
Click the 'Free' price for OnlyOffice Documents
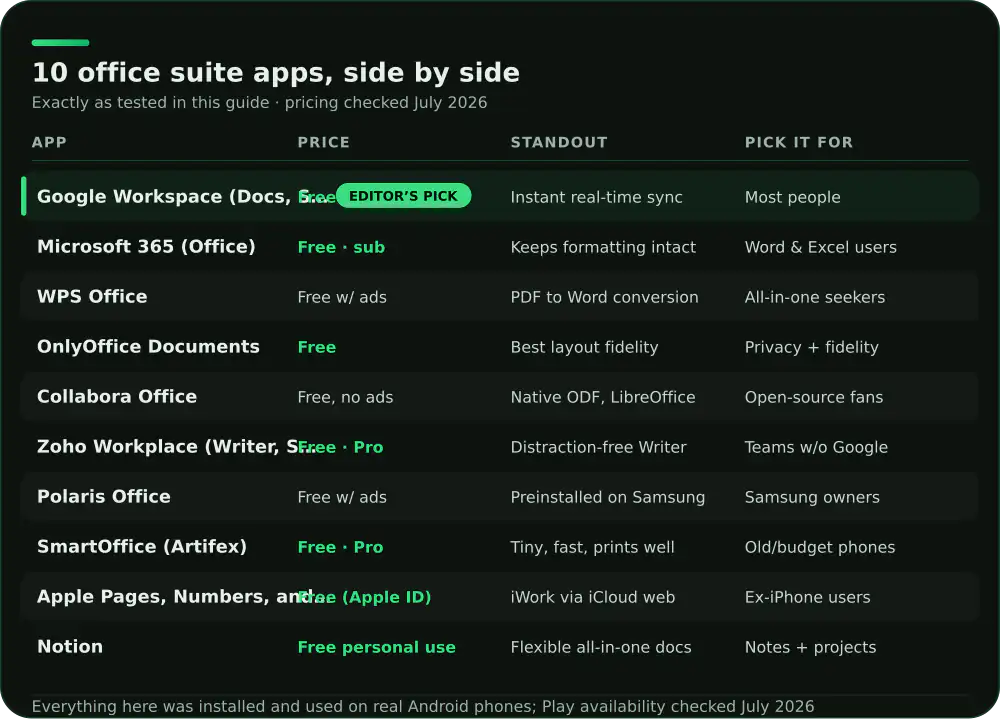coord(316,347)
